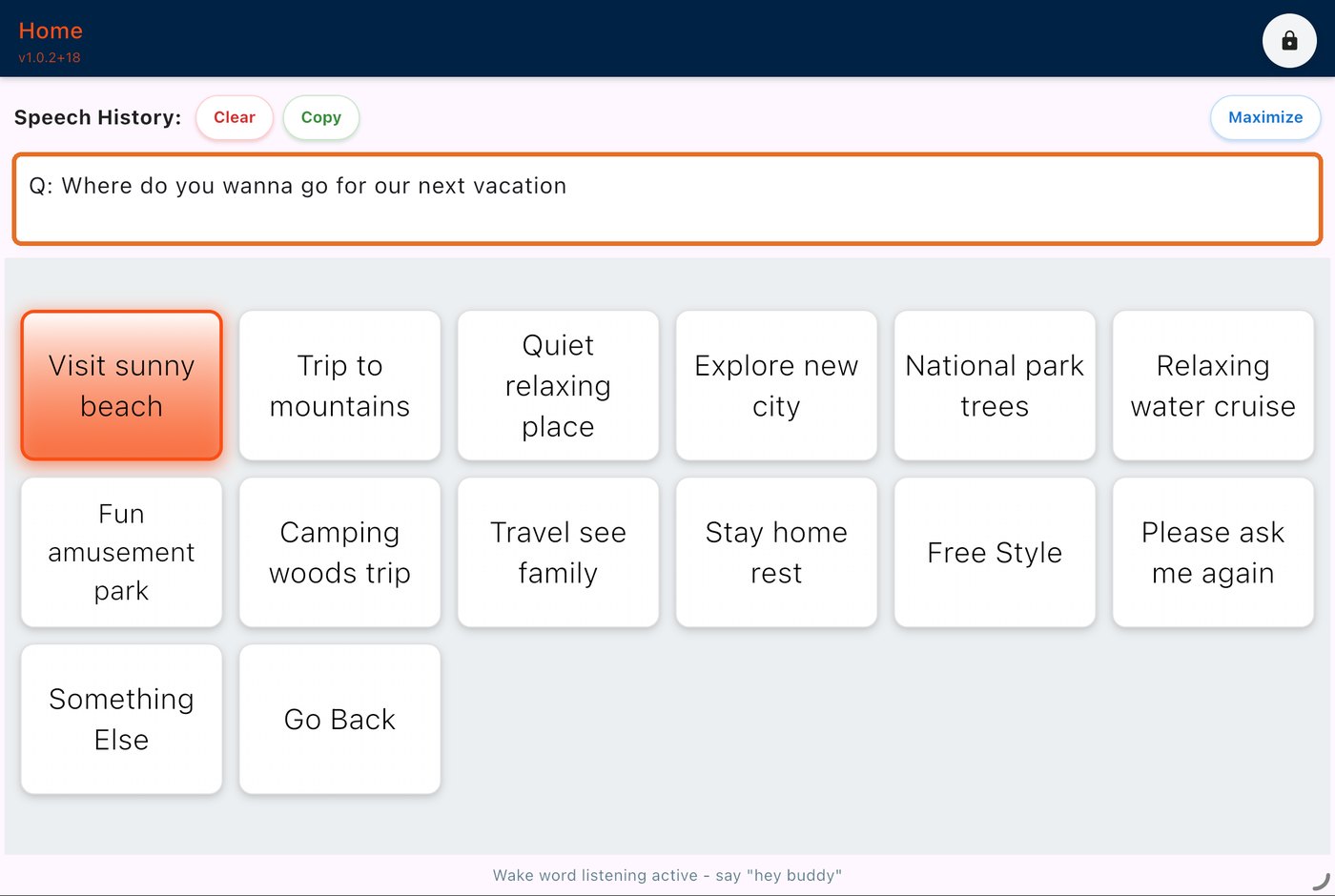Image resolution: width=1335 pixels, height=896 pixels.
Task: Maximize the speech history panel
Action: click(1265, 117)
